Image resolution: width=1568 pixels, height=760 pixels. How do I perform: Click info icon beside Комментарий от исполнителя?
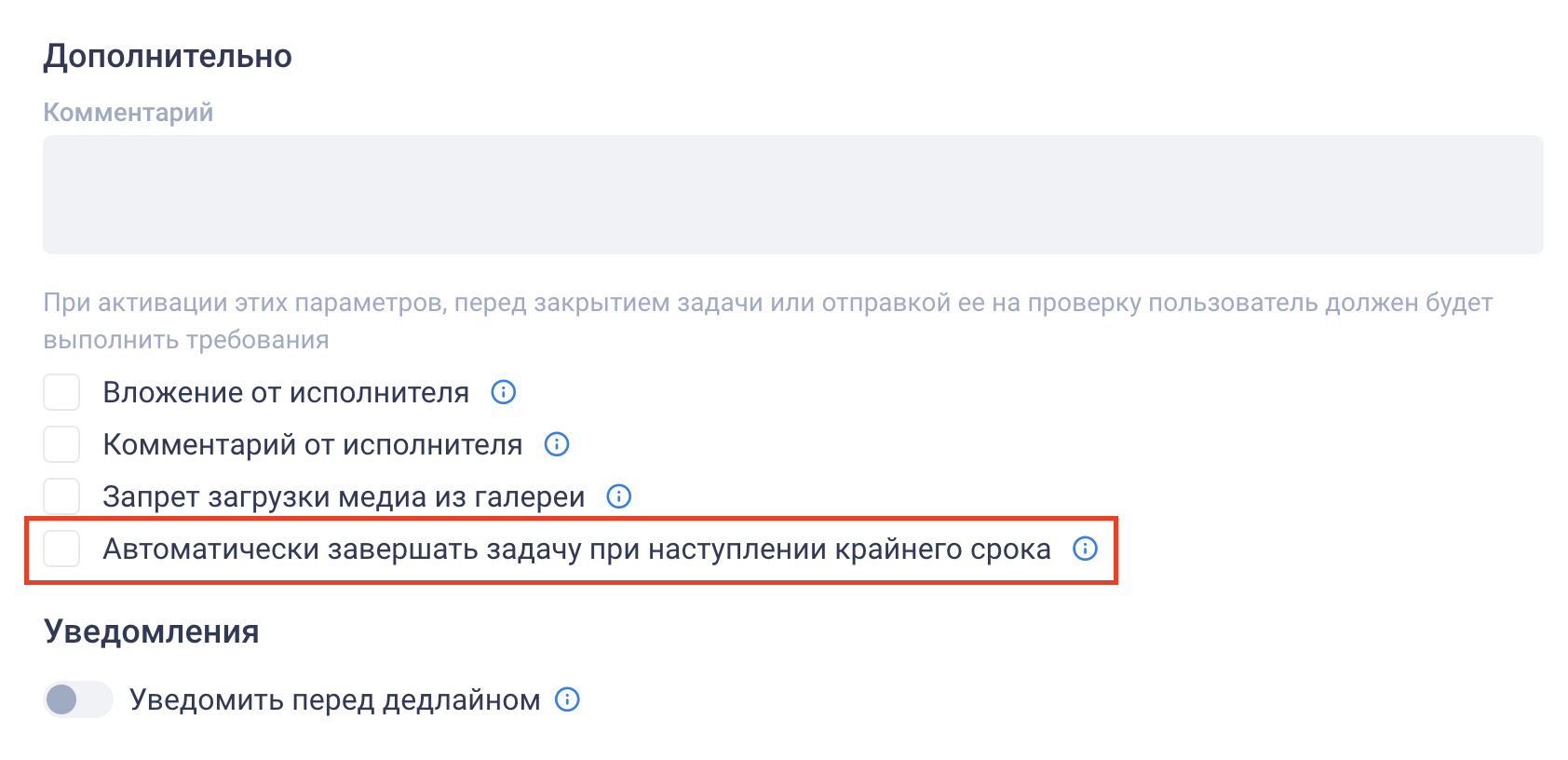(x=557, y=444)
